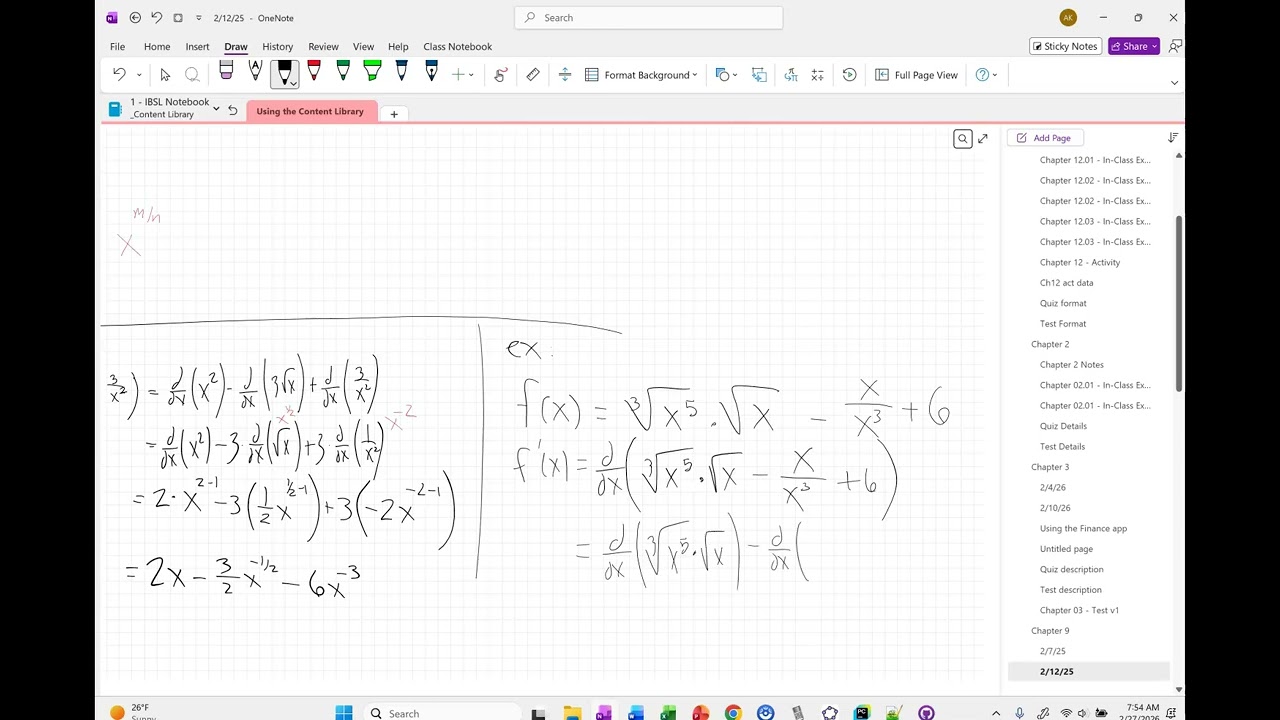Click the title bar Undo icon
Viewport: 1280px width, 720px height.
pos(156,17)
